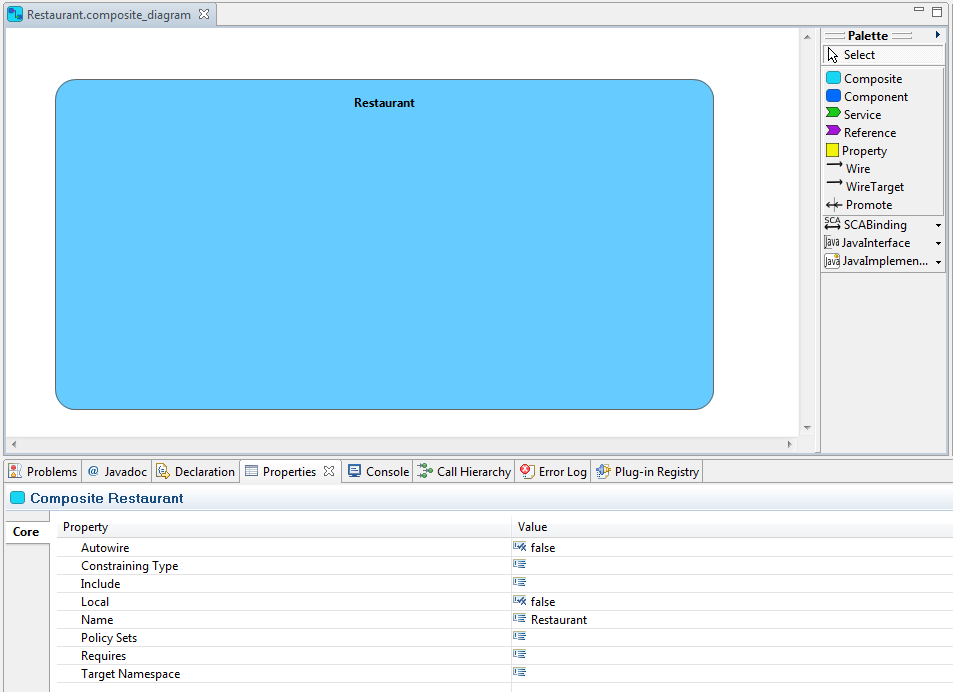This screenshot has height=692, width=953.
Task: Select the Target Namespace property row
Action: pyautogui.click(x=504, y=674)
